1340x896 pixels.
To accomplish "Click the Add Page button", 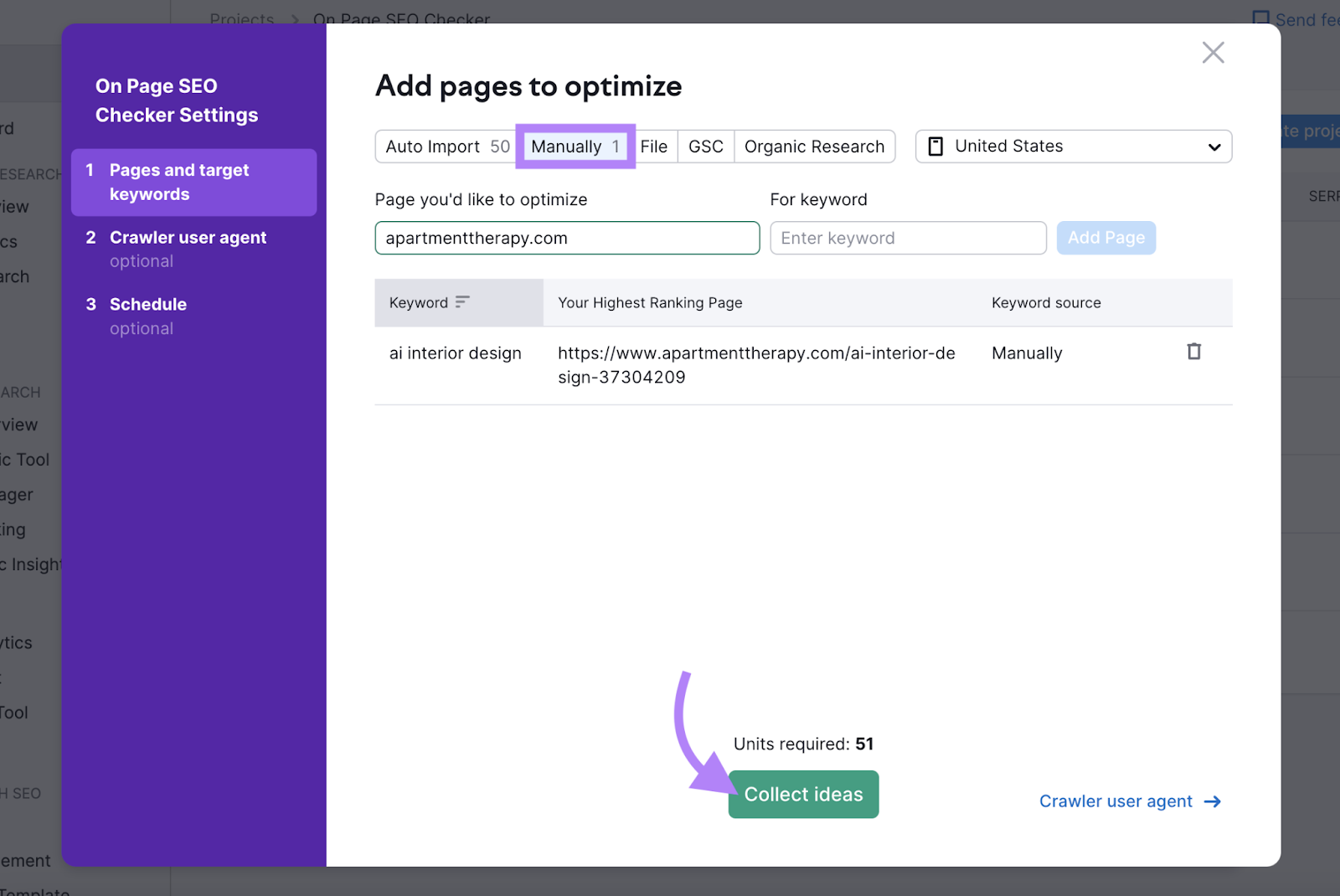I will point(1105,238).
